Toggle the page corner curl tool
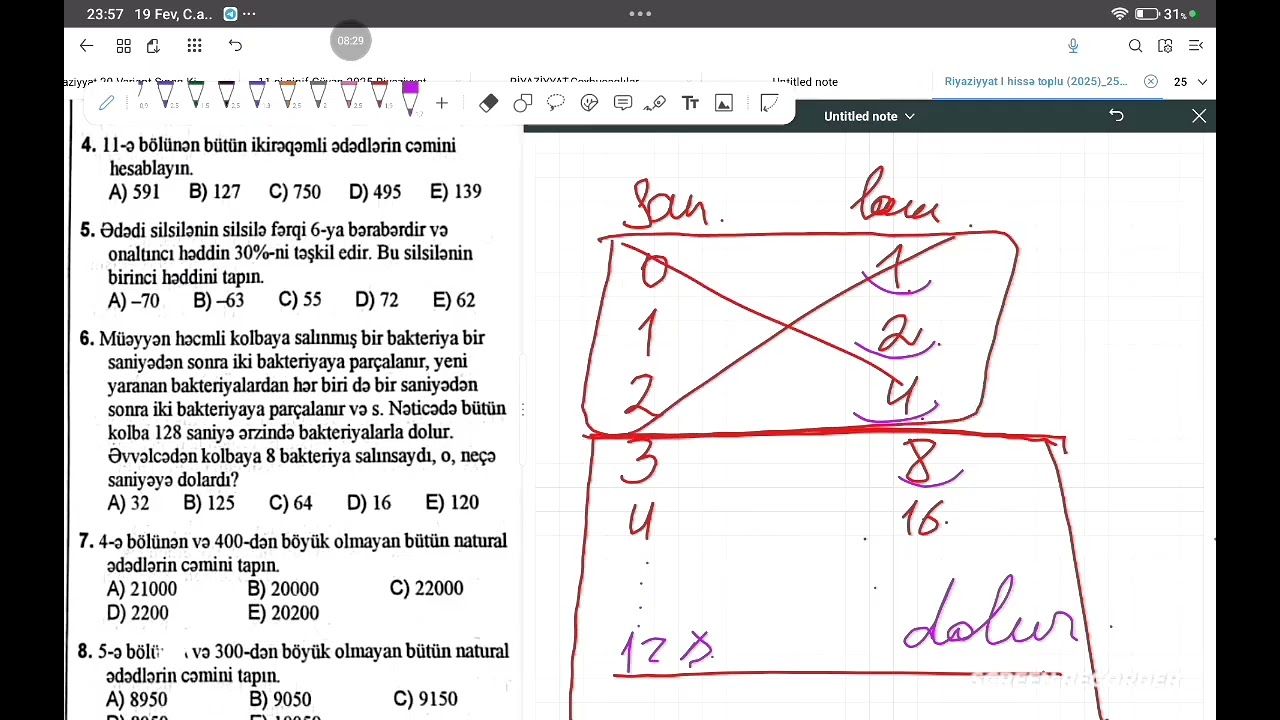The width and height of the screenshot is (1280, 720). [769, 103]
